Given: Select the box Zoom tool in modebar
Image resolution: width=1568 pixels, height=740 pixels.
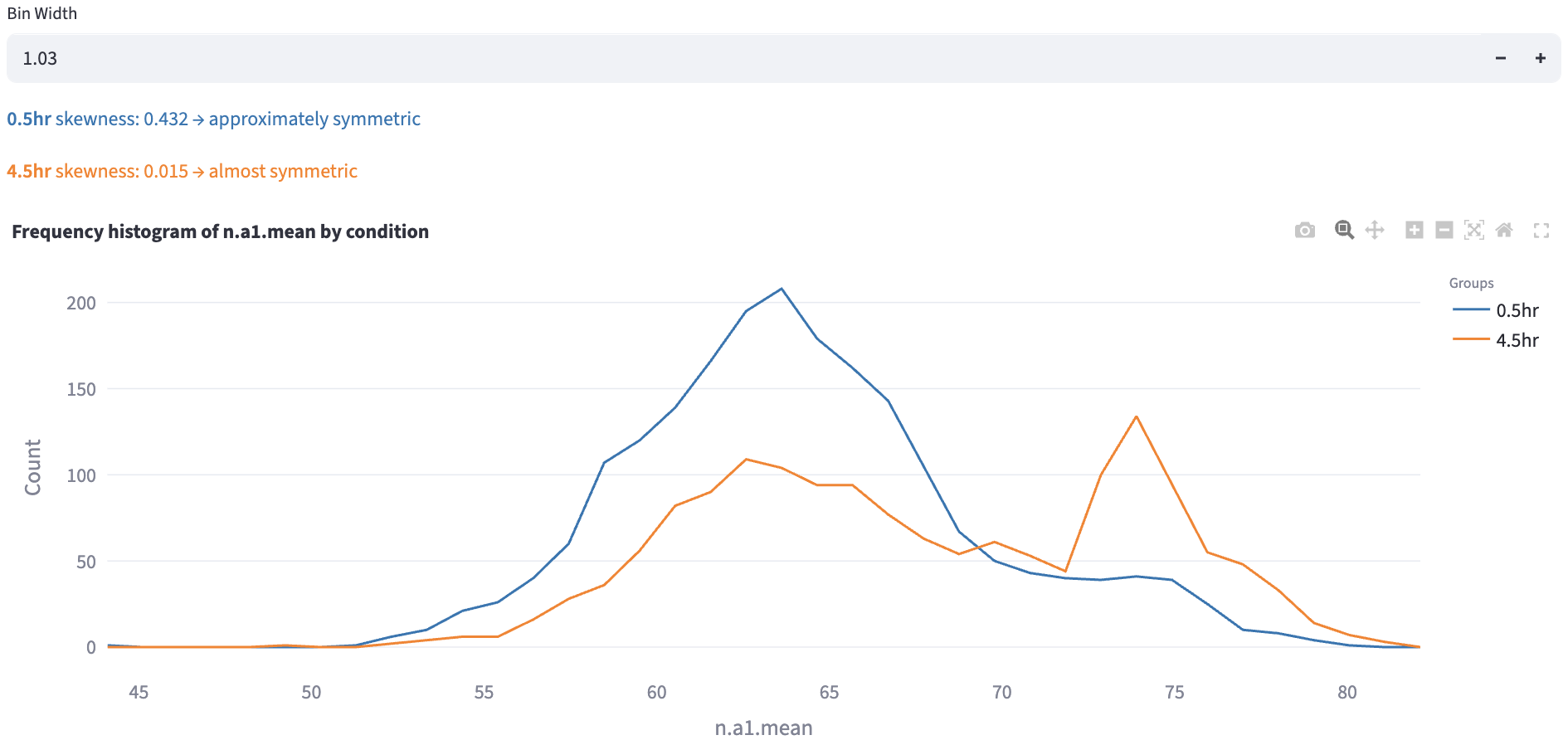Looking at the screenshot, I should [1344, 231].
